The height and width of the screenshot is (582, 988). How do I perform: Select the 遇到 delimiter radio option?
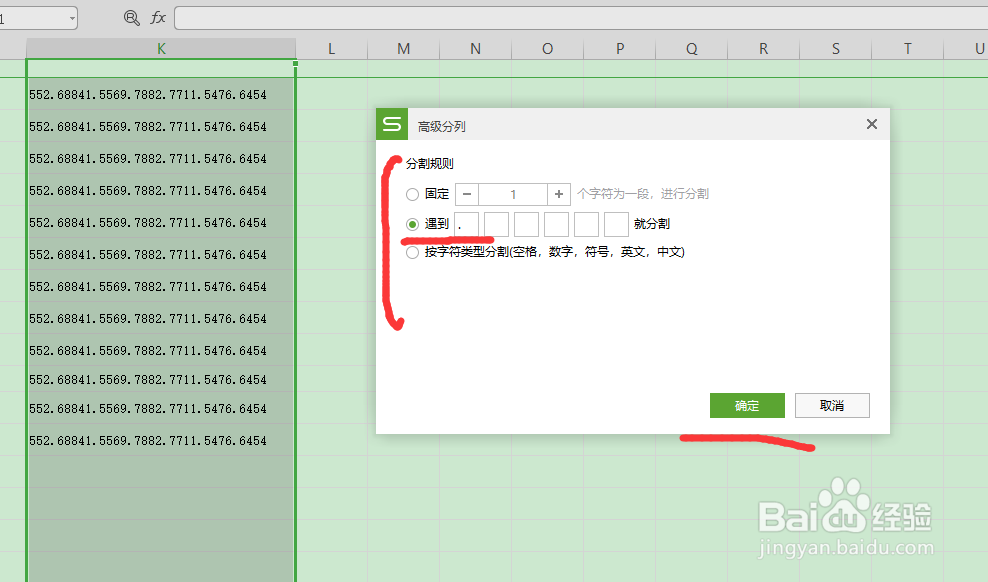coord(412,224)
